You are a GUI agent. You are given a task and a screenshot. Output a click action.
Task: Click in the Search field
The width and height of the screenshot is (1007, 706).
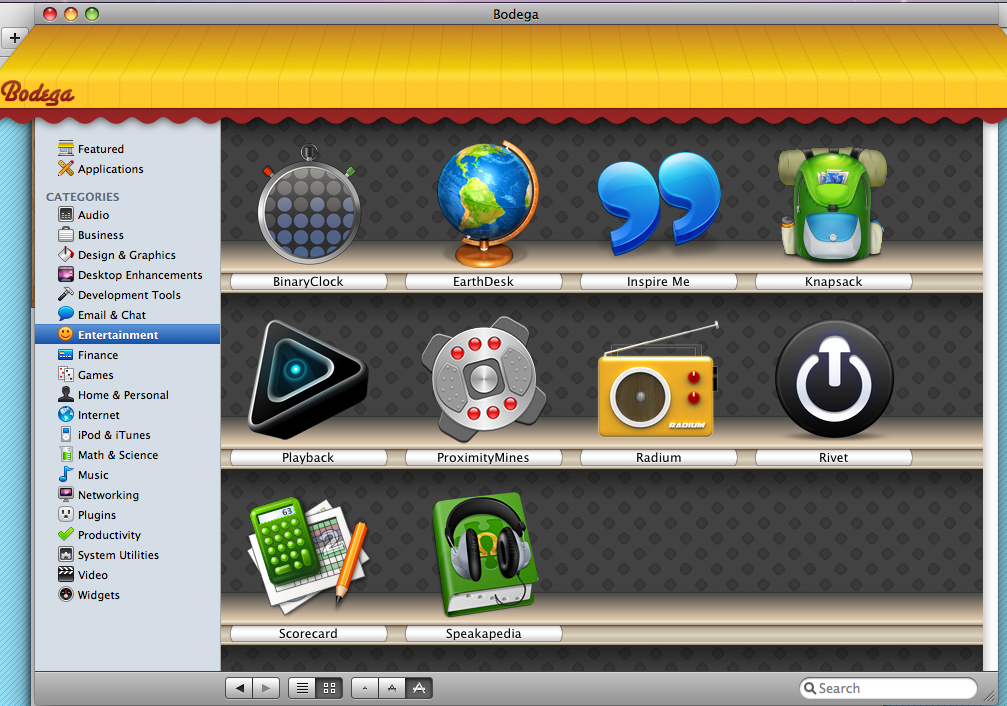click(x=888, y=688)
